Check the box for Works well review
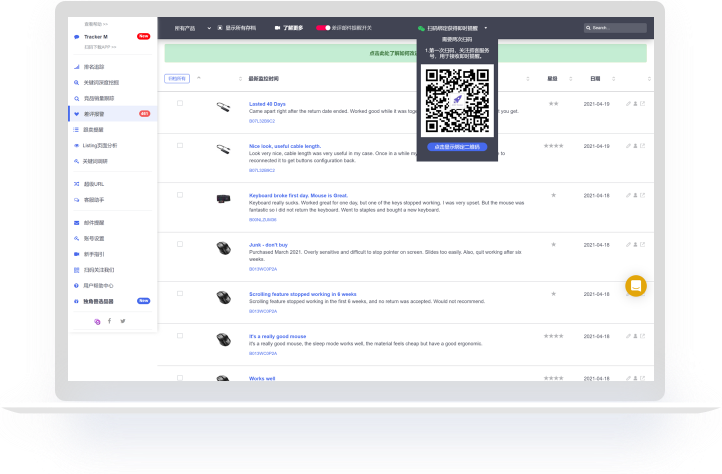Screen dimensions: 722x474 (180, 378)
